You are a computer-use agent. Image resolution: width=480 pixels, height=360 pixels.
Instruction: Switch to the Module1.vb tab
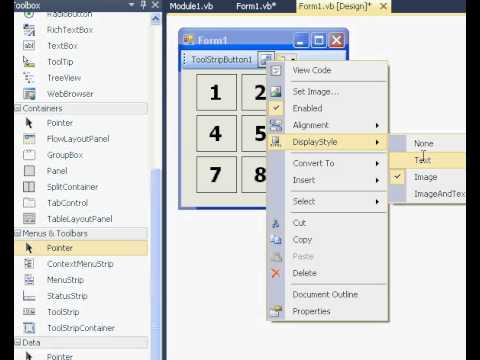click(x=191, y=6)
